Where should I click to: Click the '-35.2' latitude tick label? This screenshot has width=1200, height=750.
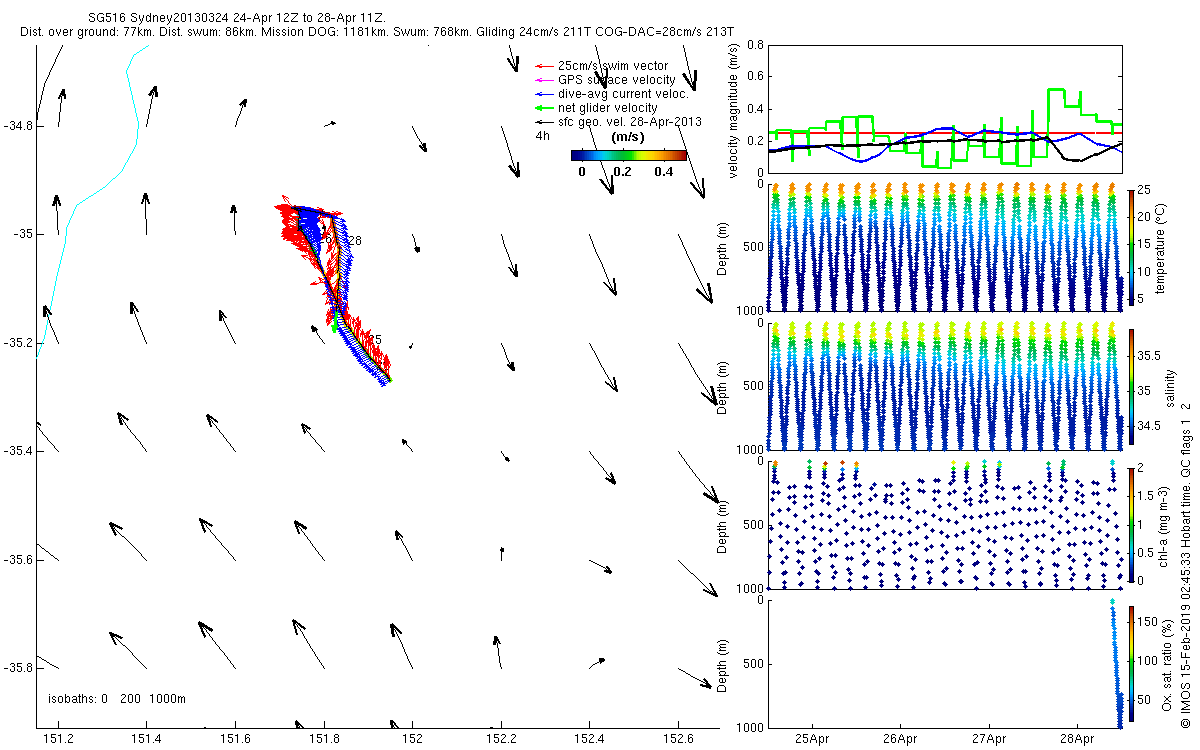point(17,343)
